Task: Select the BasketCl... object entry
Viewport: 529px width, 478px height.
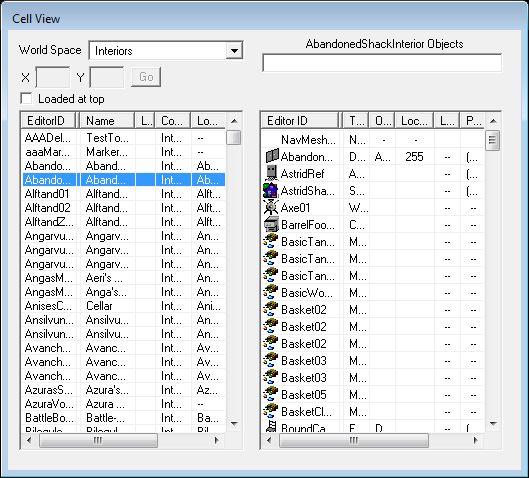Action: tap(373, 412)
